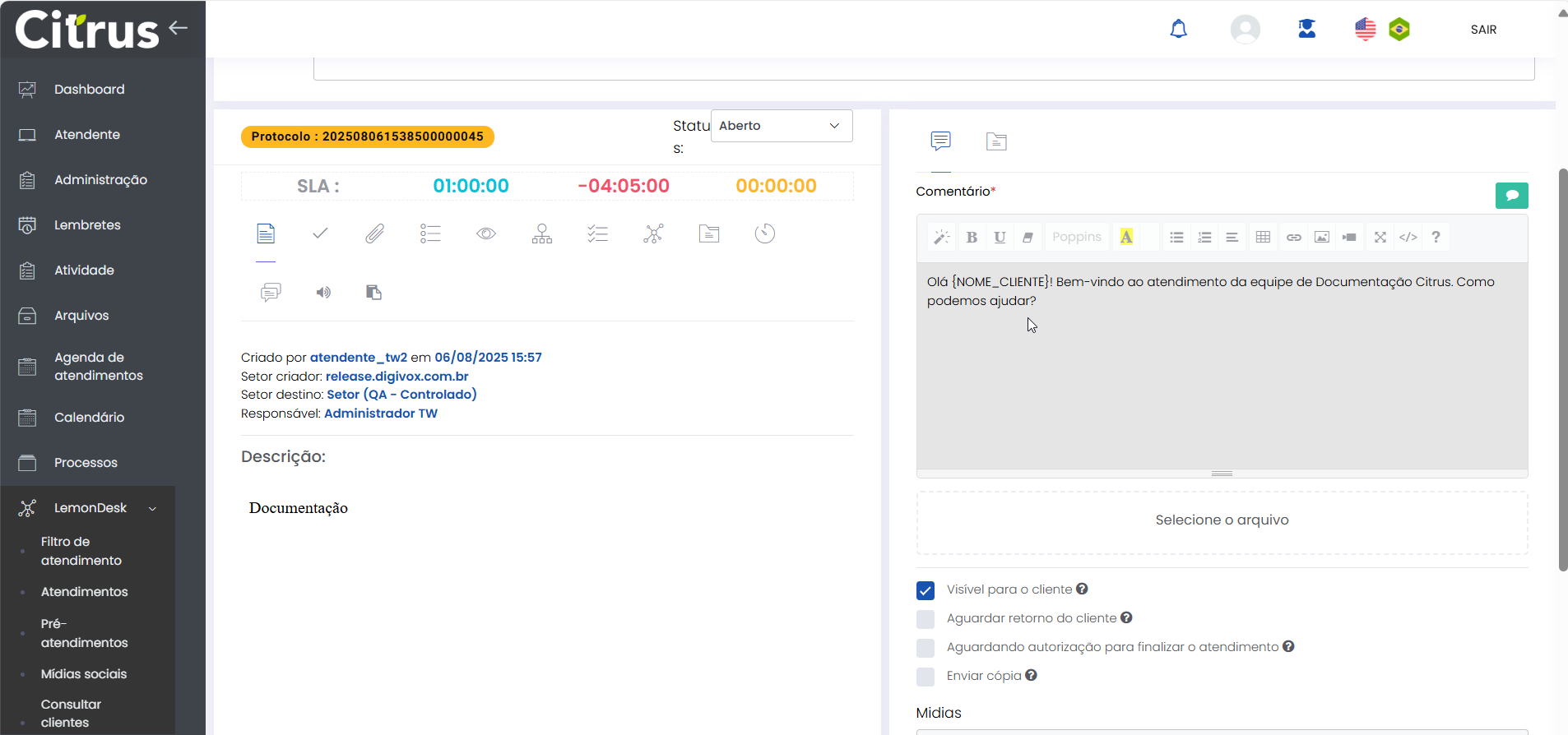Click the paperclip attachments icon
Image resolution: width=1568 pixels, height=735 pixels.
tap(374, 234)
